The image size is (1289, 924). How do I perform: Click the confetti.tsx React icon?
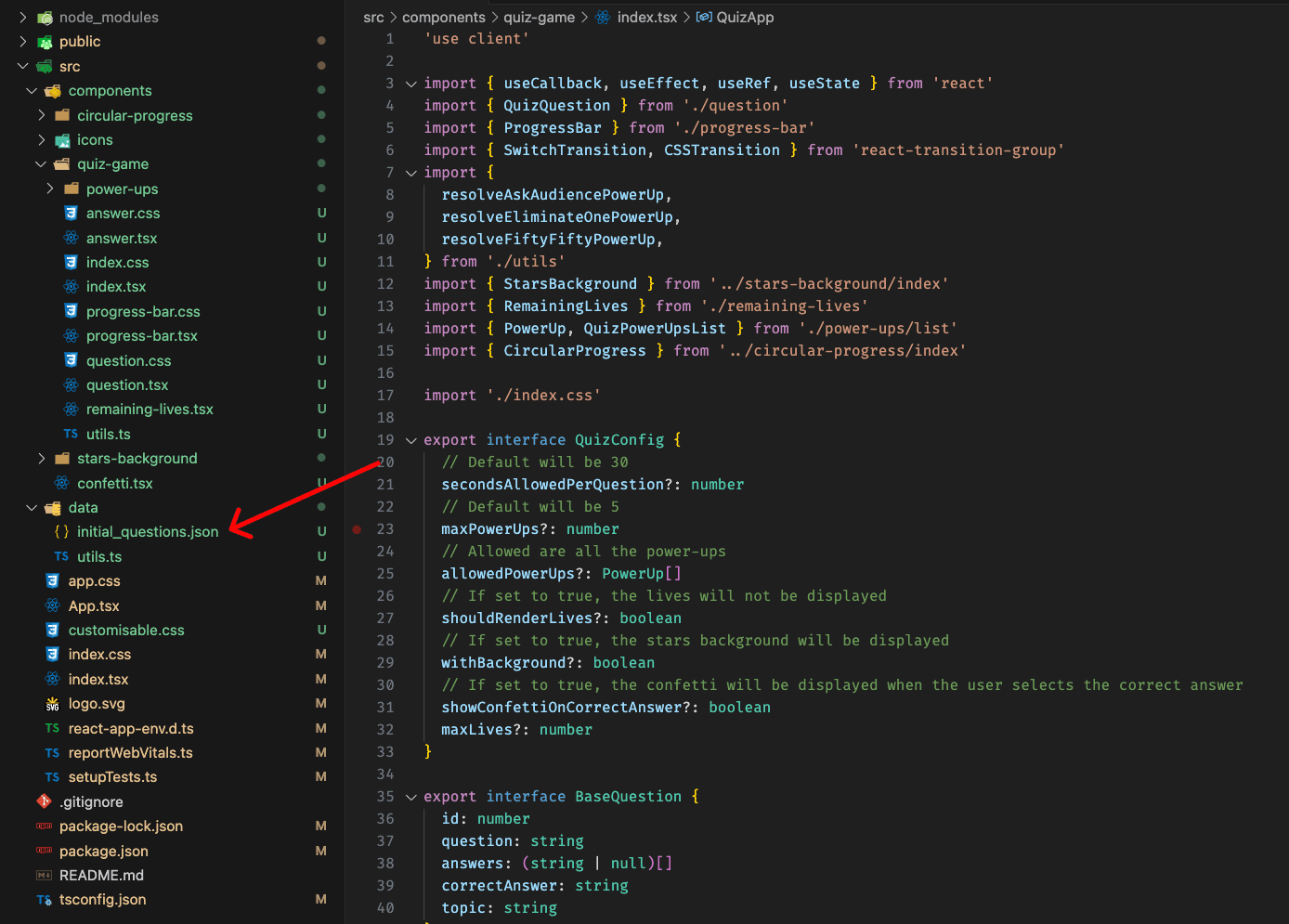(x=61, y=483)
